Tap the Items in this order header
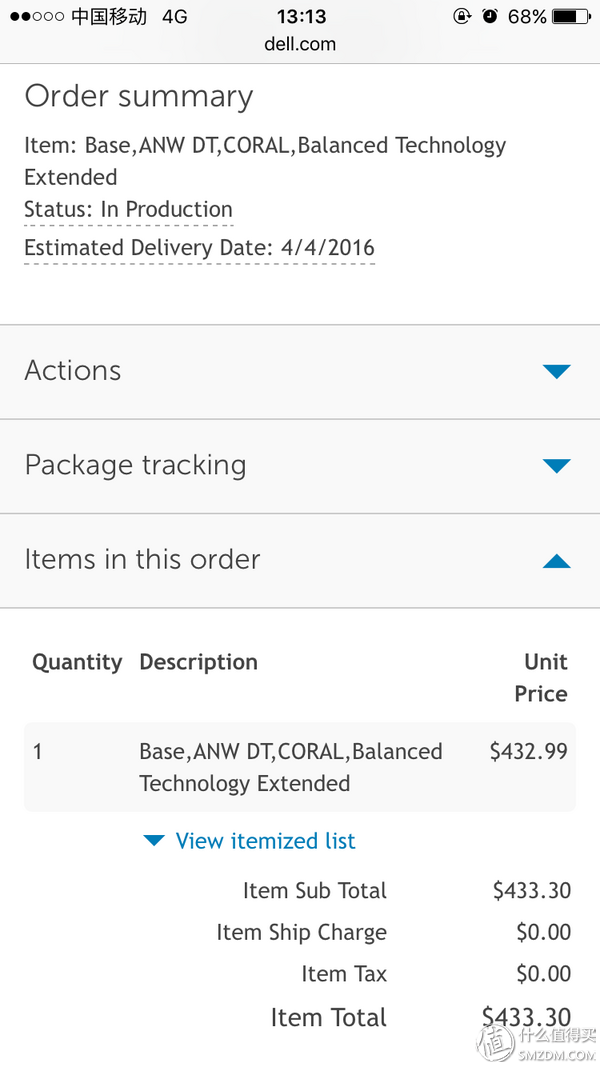Screen dimensions: 600x1067 click(x=300, y=560)
